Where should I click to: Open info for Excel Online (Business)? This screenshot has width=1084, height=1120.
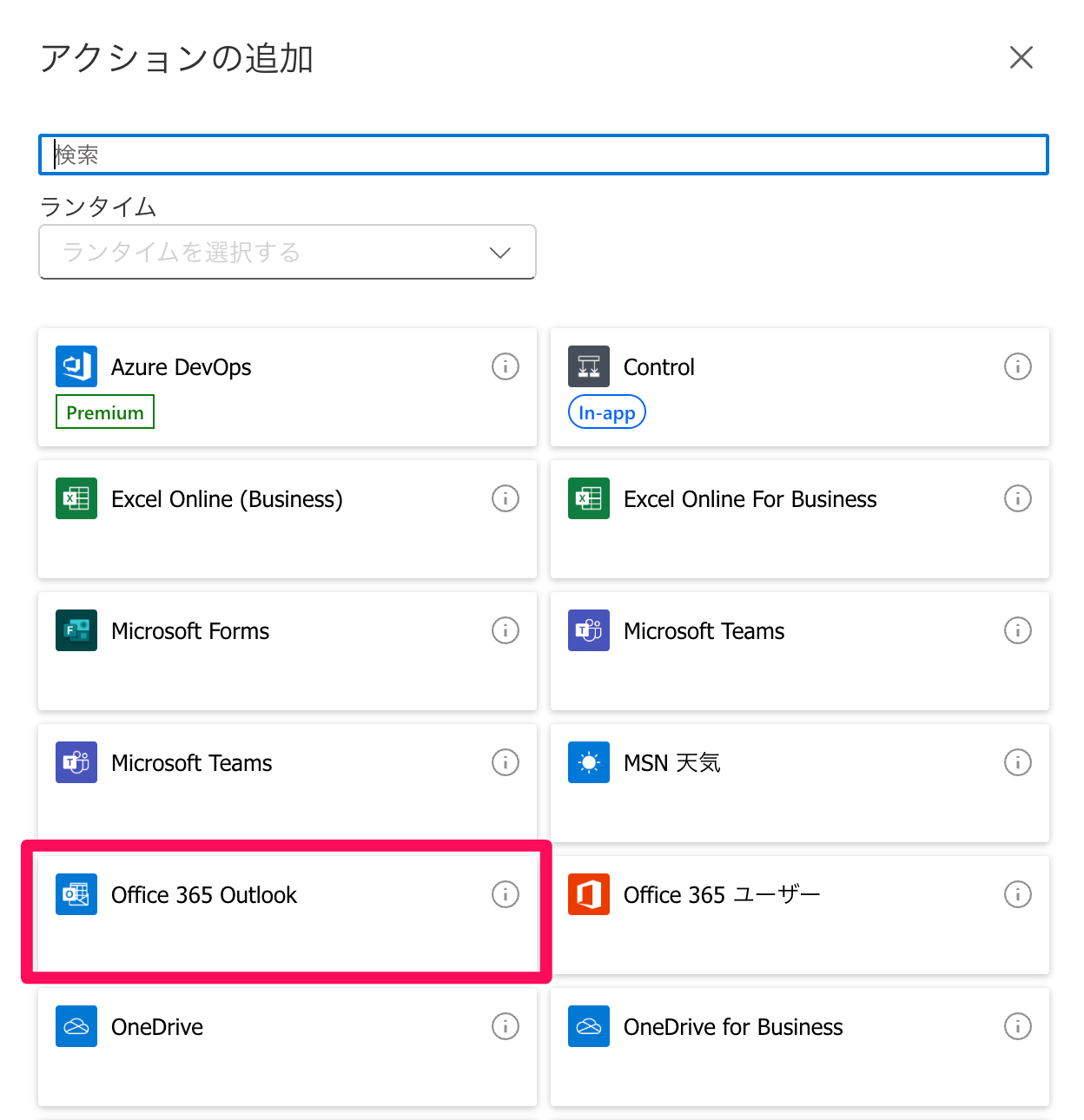pos(506,498)
